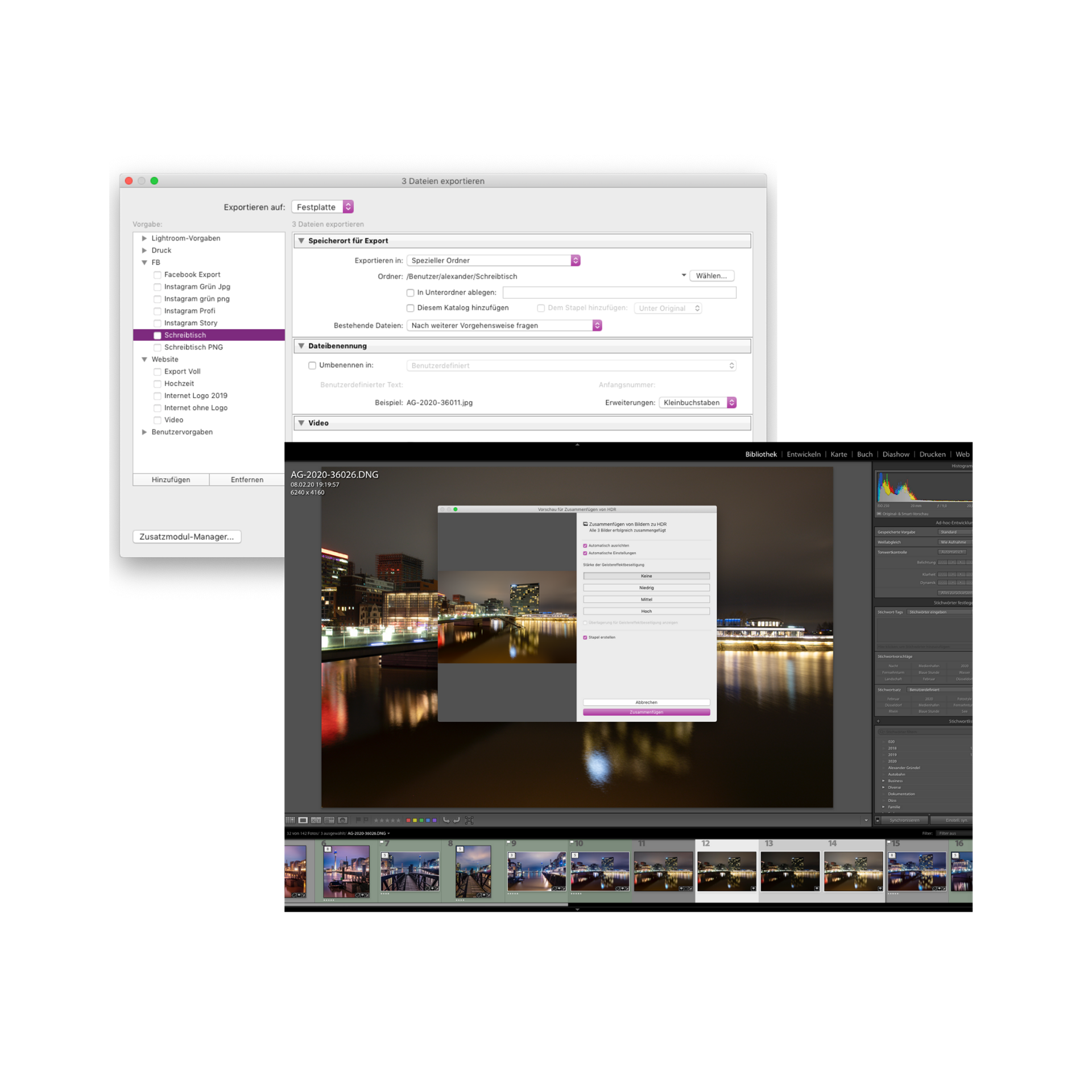Tick checkbox beside Instagram Story preset
Image resolution: width=1092 pixels, height=1092 pixels.
(x=158, y=323)
